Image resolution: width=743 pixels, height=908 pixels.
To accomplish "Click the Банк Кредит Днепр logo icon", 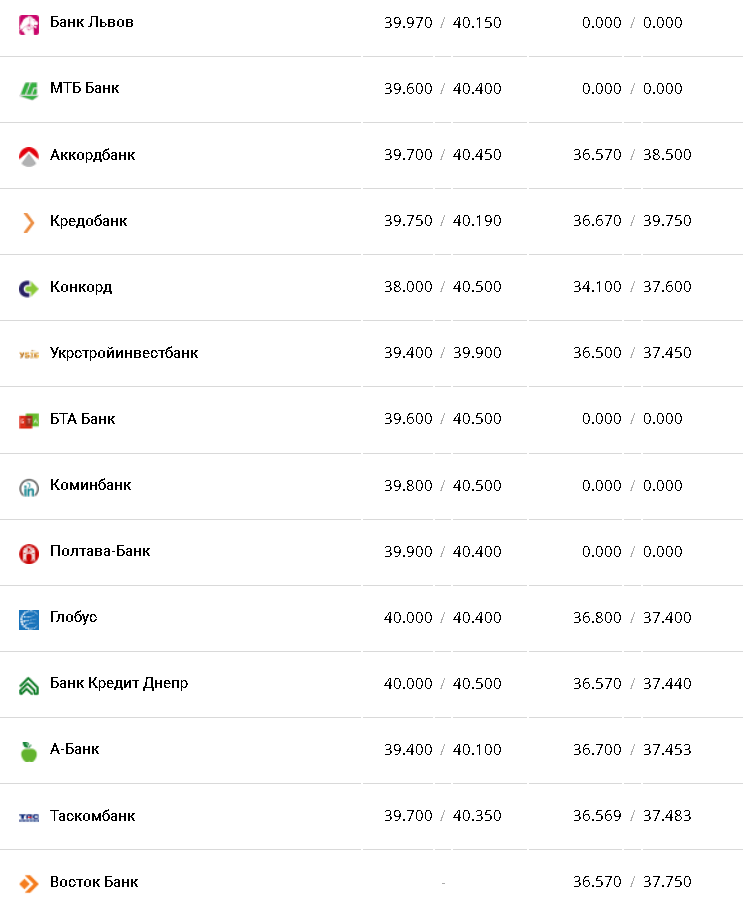I will 29,685.
